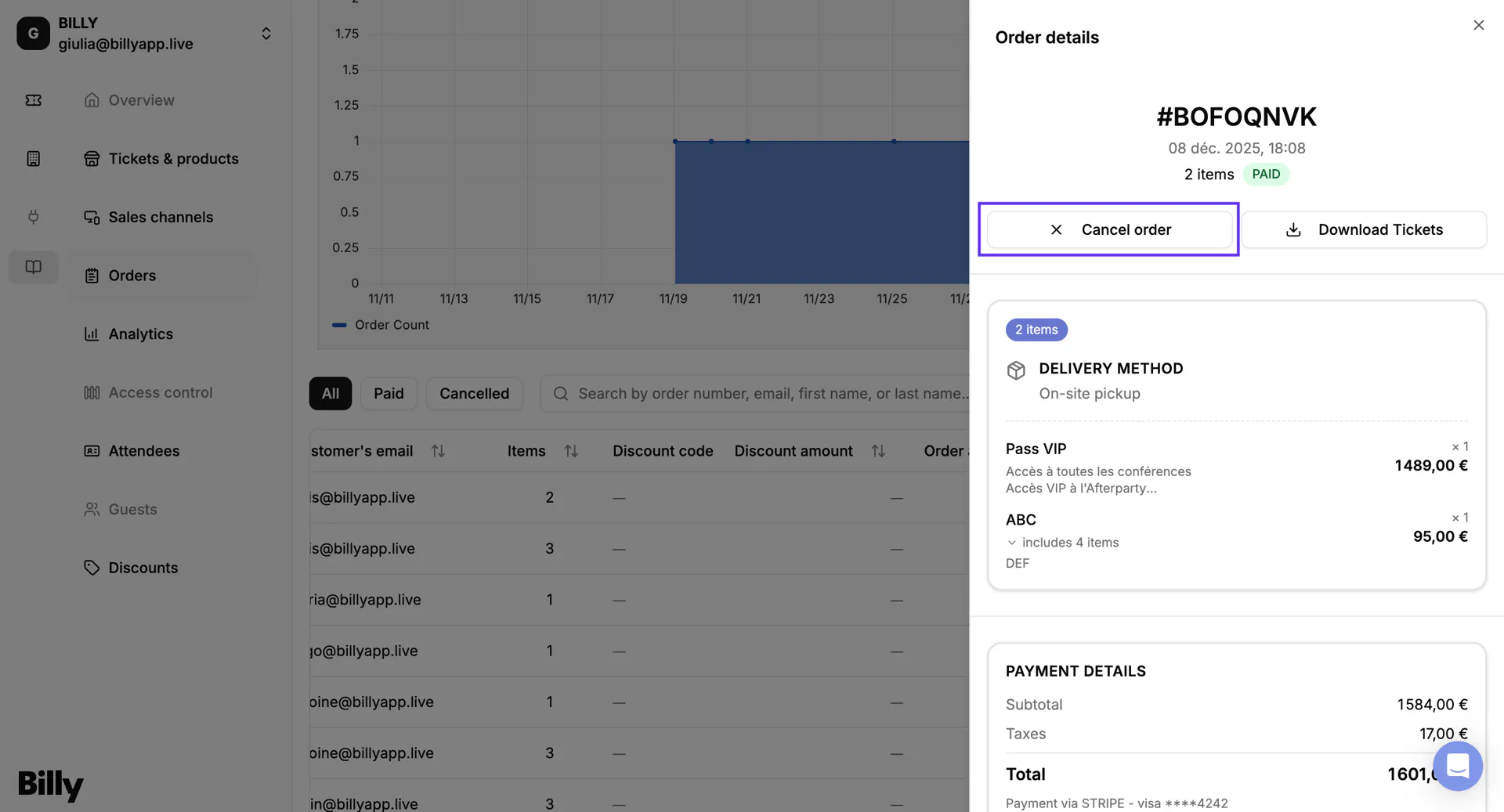1504x812 pixels.
Task: Click the search magnifier icon
Action: pos(560,394)
